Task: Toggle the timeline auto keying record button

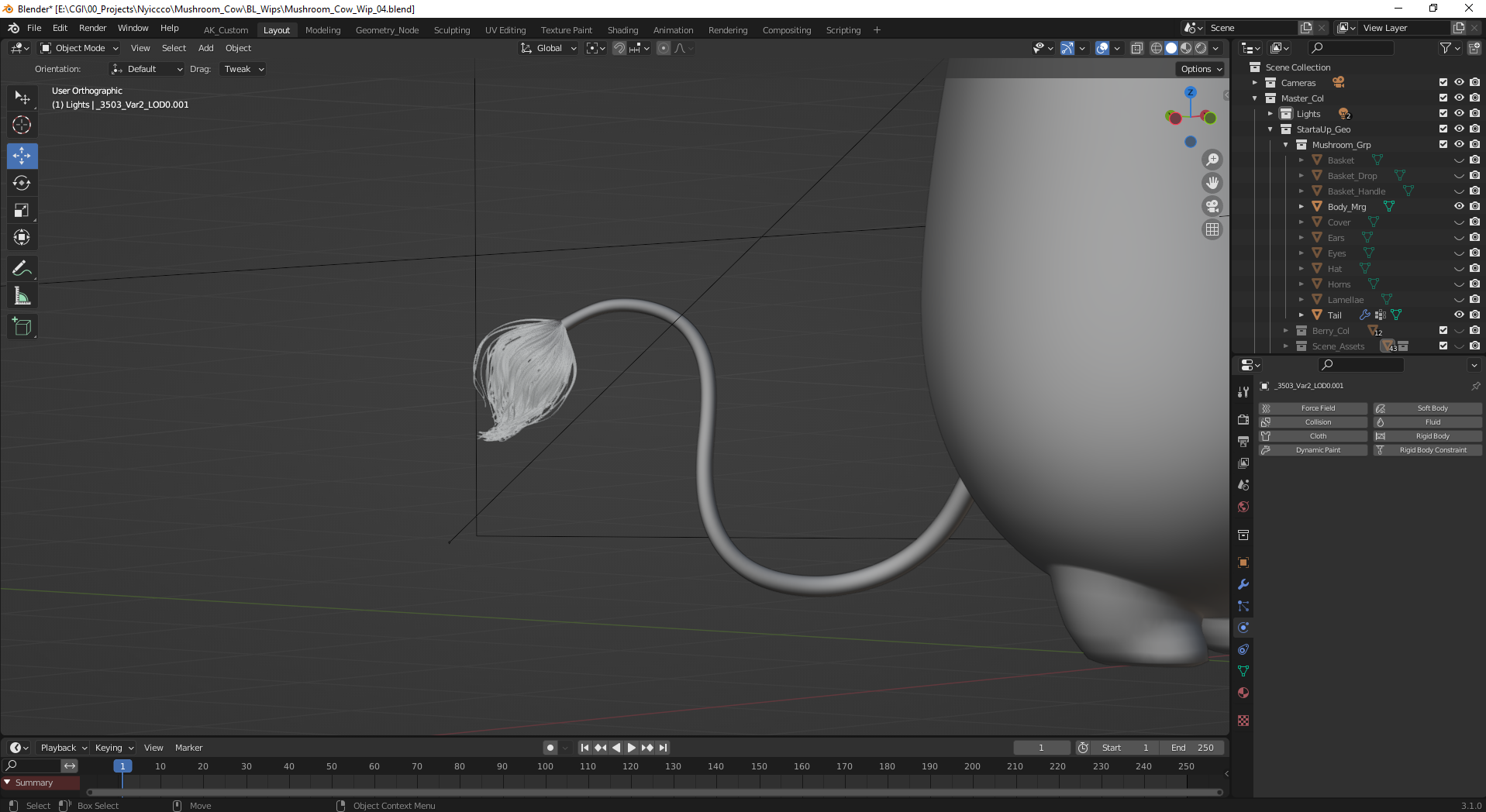Action: [x=550, y=748]
